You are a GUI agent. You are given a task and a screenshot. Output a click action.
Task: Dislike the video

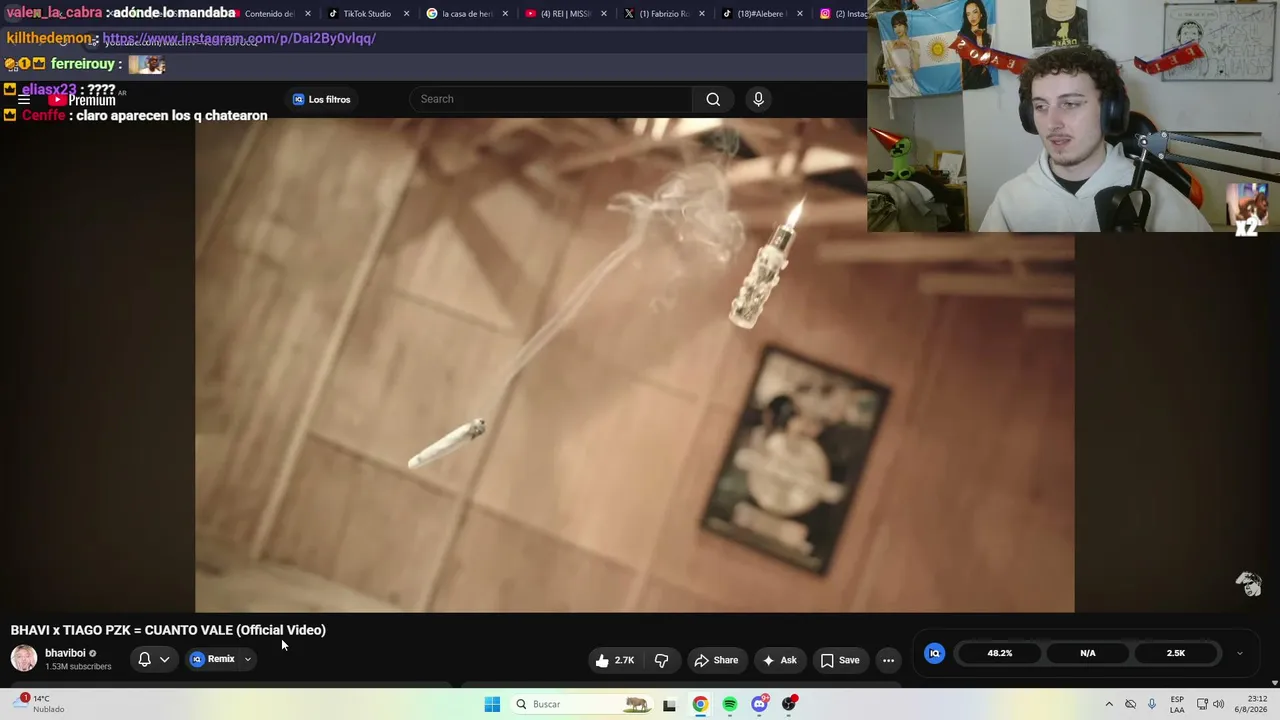pos(661,660)
